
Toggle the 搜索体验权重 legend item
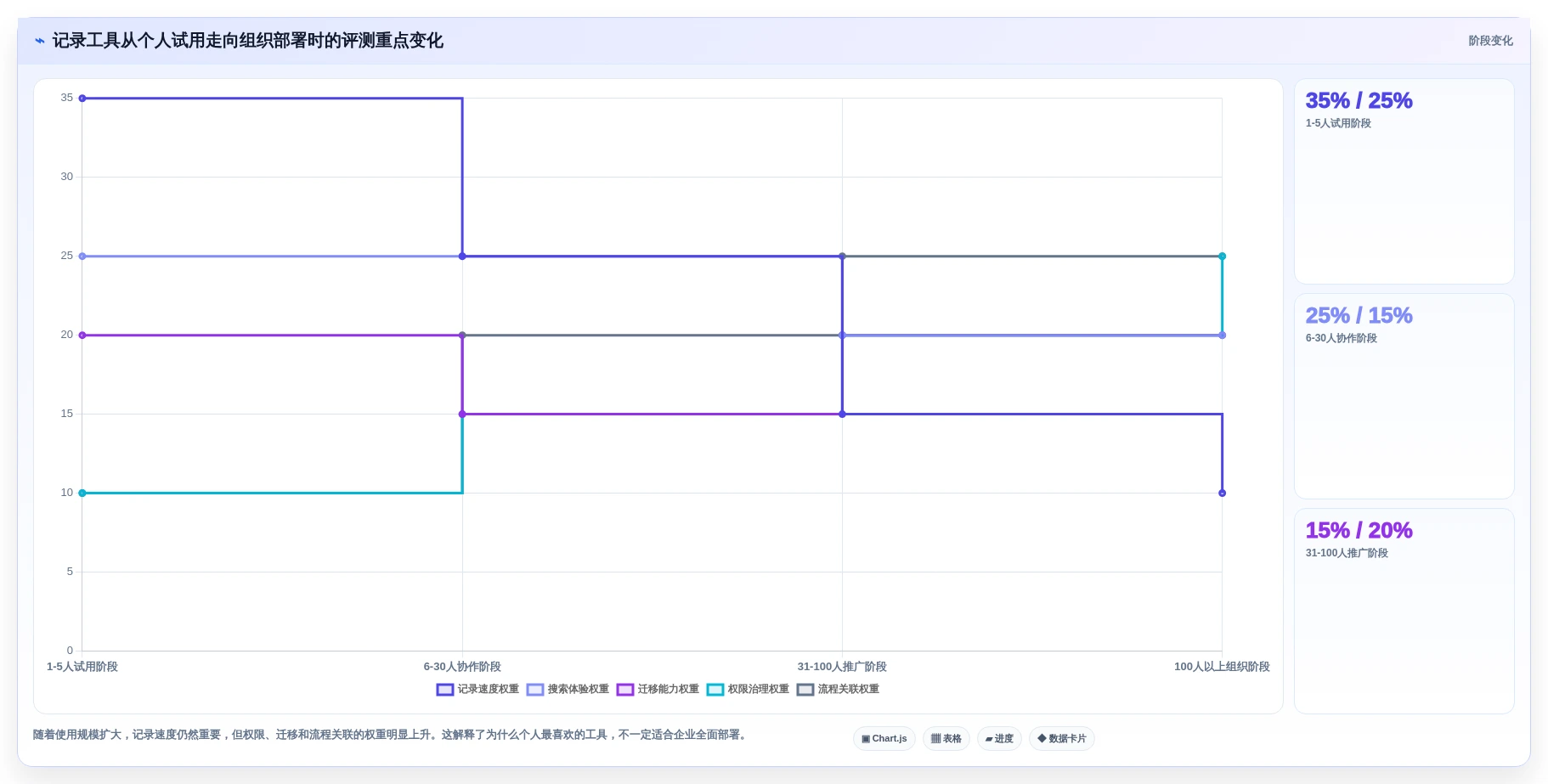click(x=568, y=689)
